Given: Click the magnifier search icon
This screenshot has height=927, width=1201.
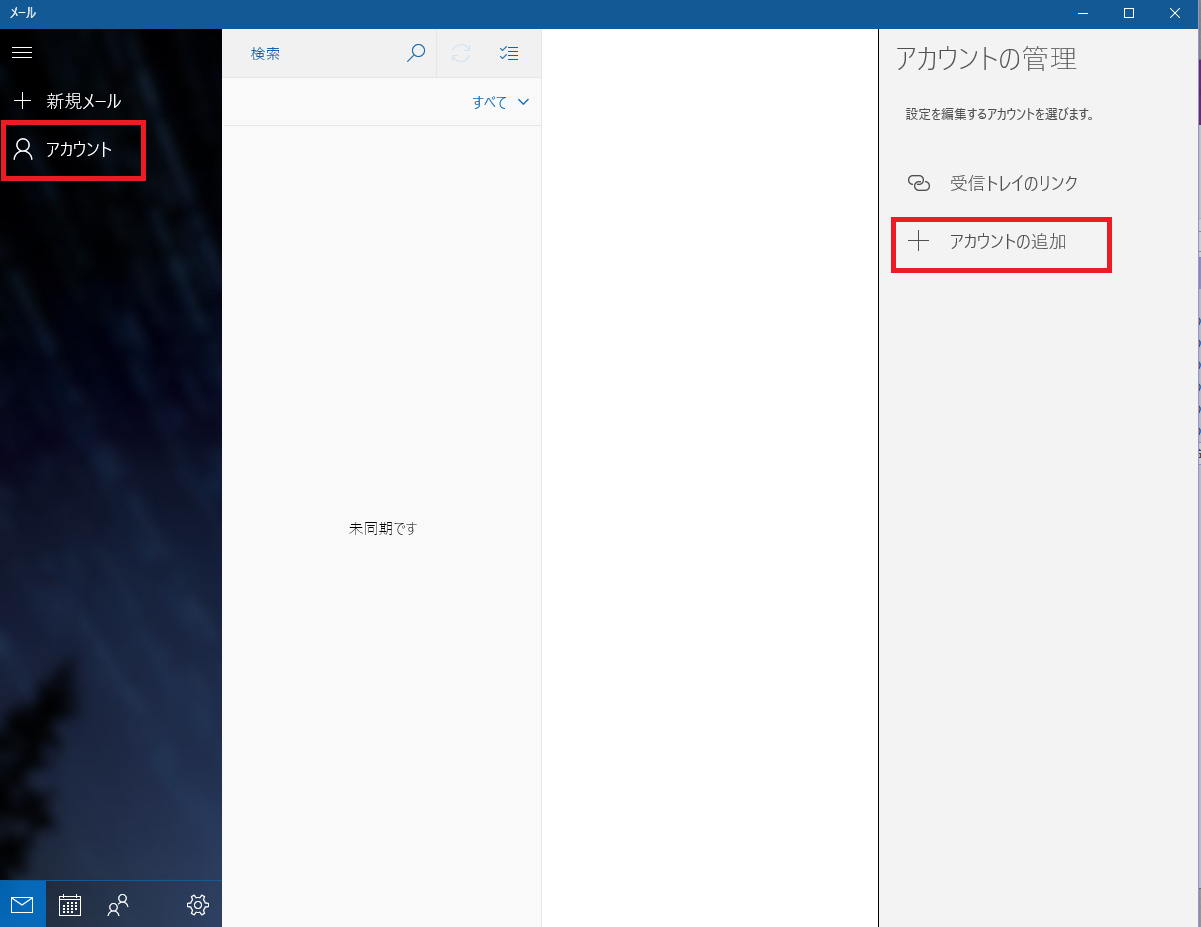Looking at the screenshot, I should (x=416, y=54).
